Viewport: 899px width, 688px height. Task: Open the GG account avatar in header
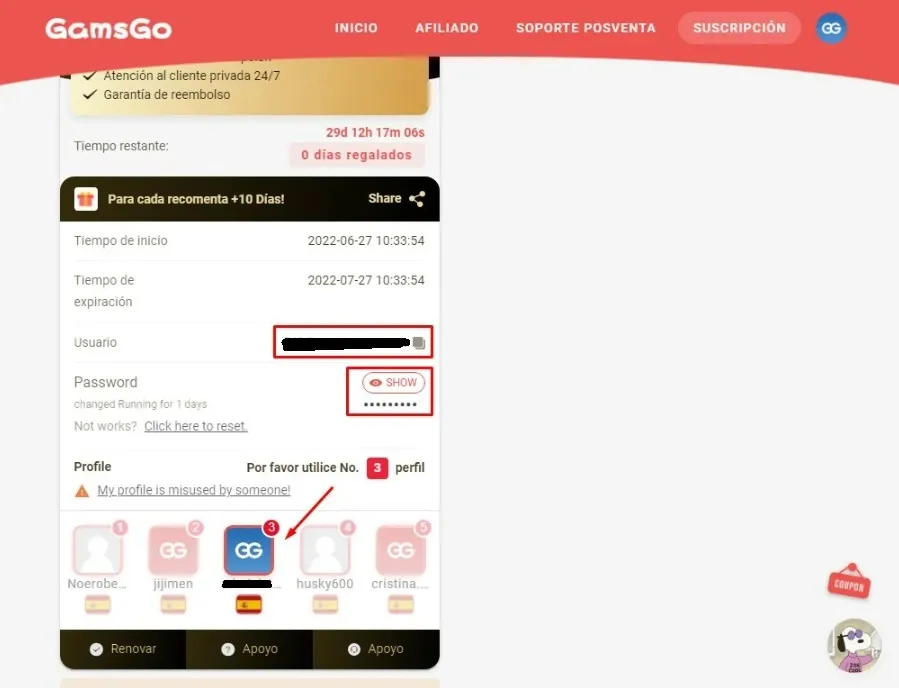pos(831,28)
